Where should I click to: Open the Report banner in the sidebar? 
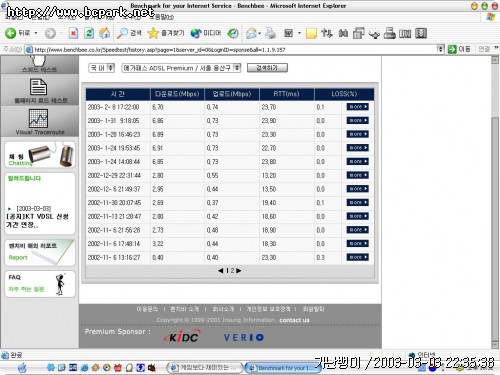pyautogui.click(x=40, y=252)
